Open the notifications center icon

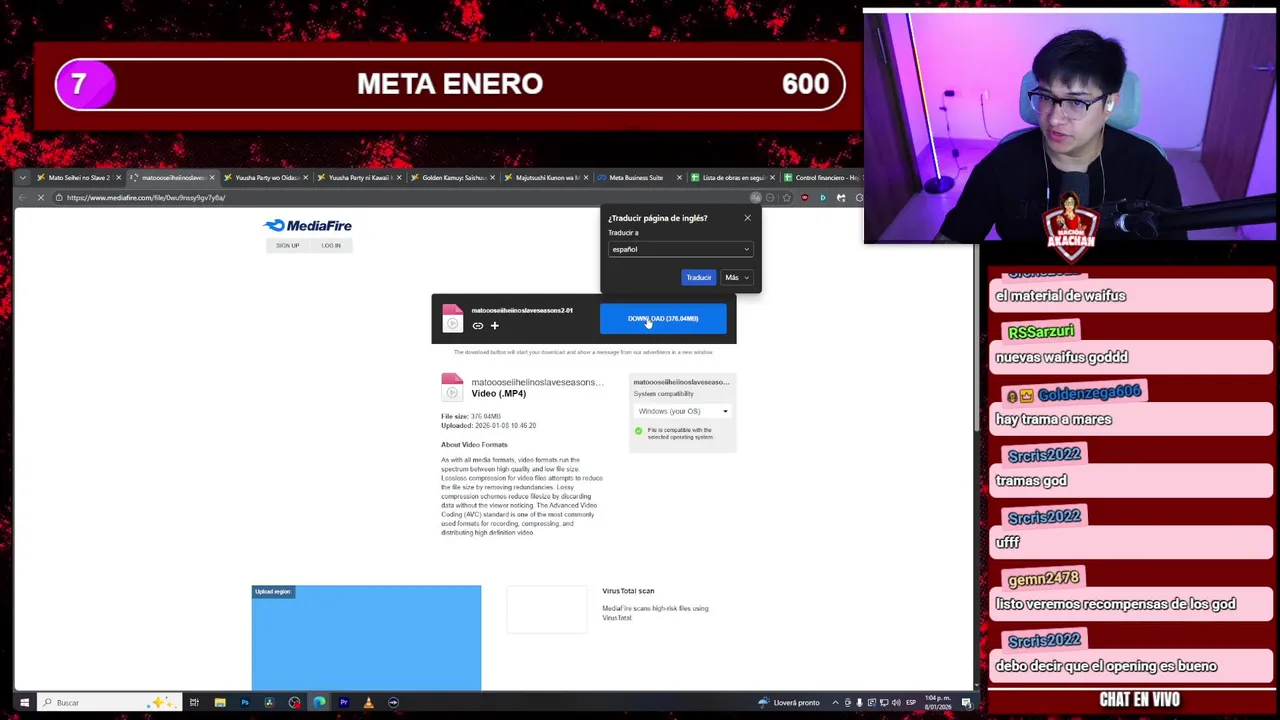tap(967, 703)
